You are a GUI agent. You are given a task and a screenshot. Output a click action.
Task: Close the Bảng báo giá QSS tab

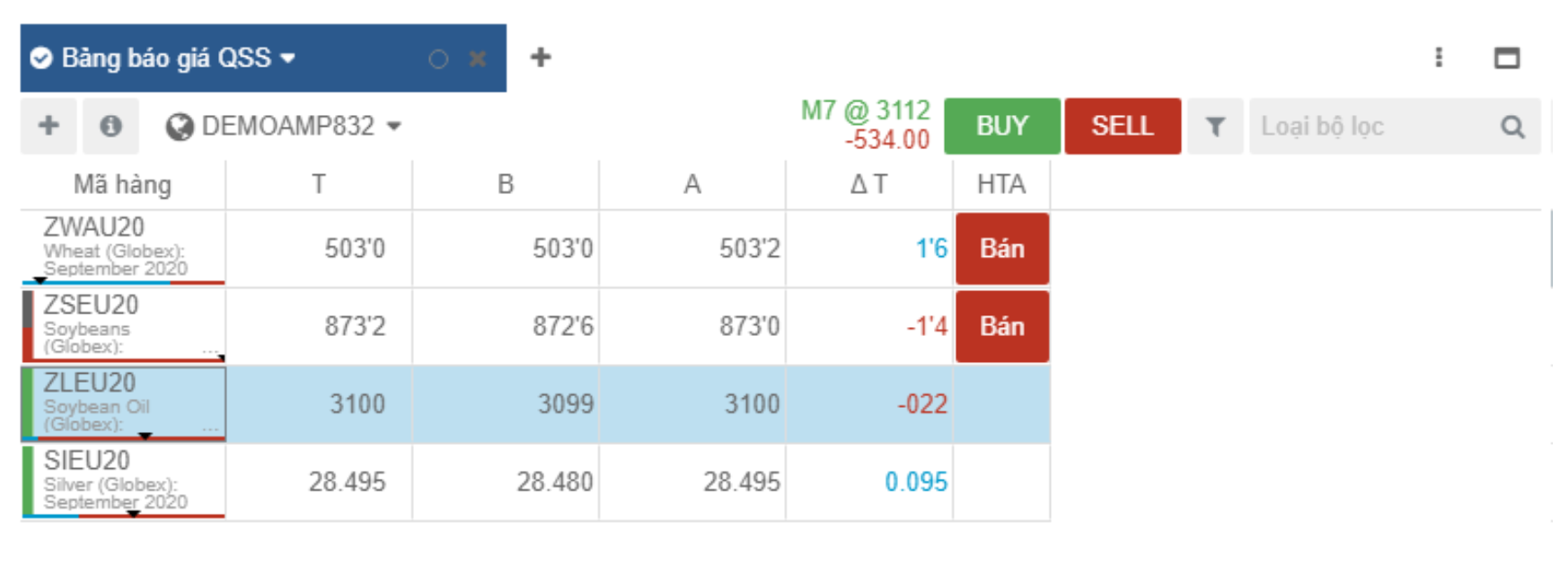pyautogui.click(x=478, y=59)
